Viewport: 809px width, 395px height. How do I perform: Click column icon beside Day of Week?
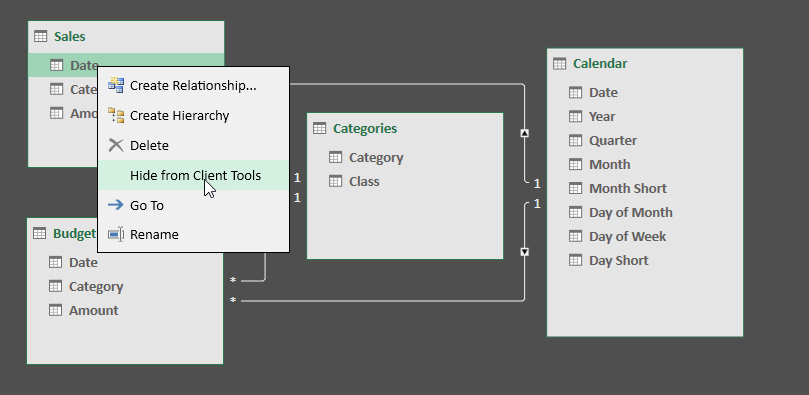(575, 236)
